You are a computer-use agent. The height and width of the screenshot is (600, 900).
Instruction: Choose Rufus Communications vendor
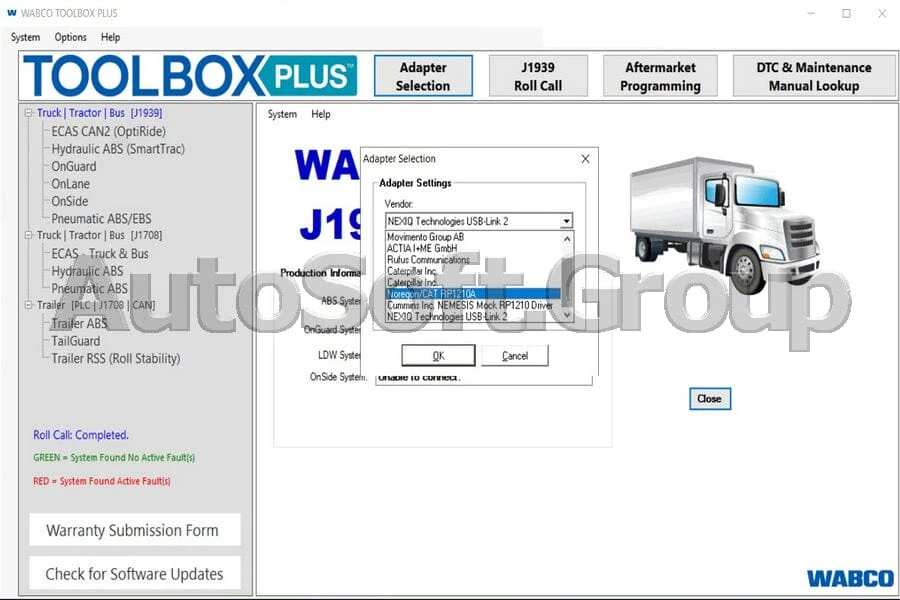tap(428, 260)
